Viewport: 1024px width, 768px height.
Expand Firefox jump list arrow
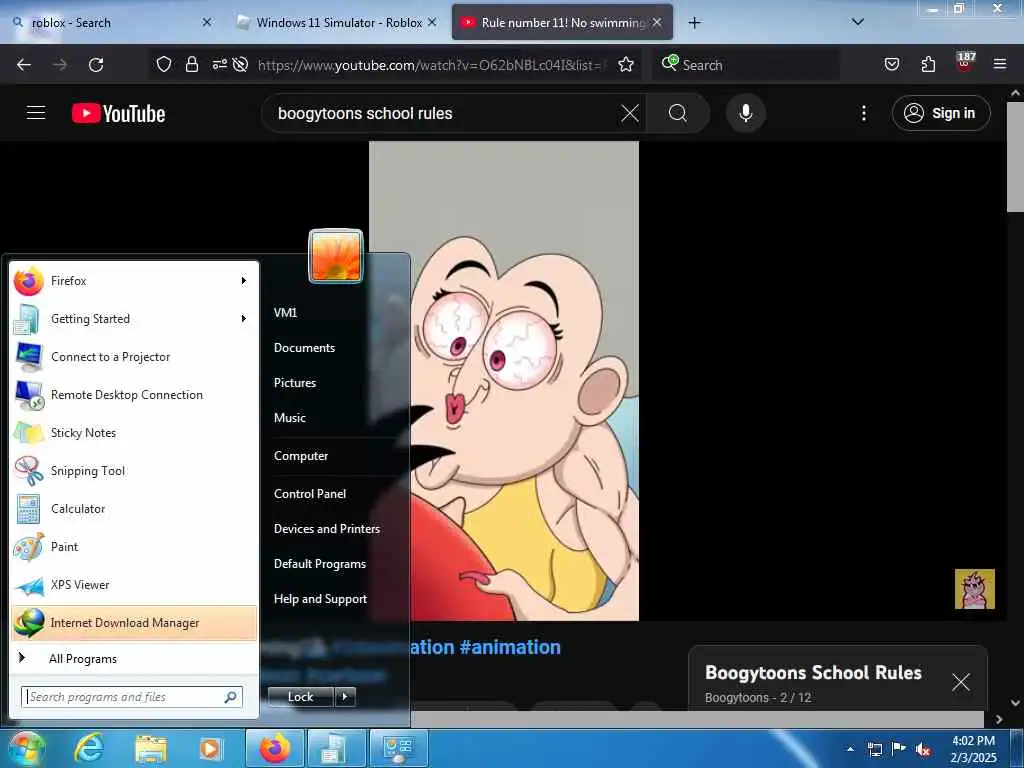pos(244,281)
